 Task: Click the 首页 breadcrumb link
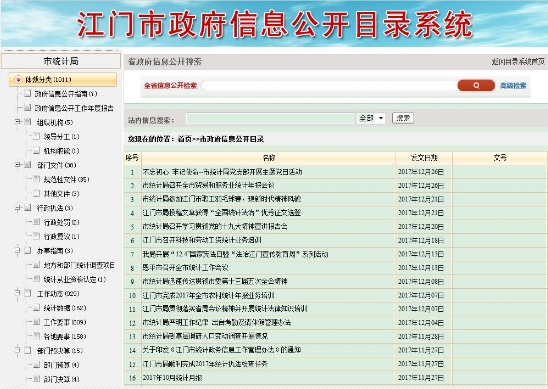[x=184, y=139]
